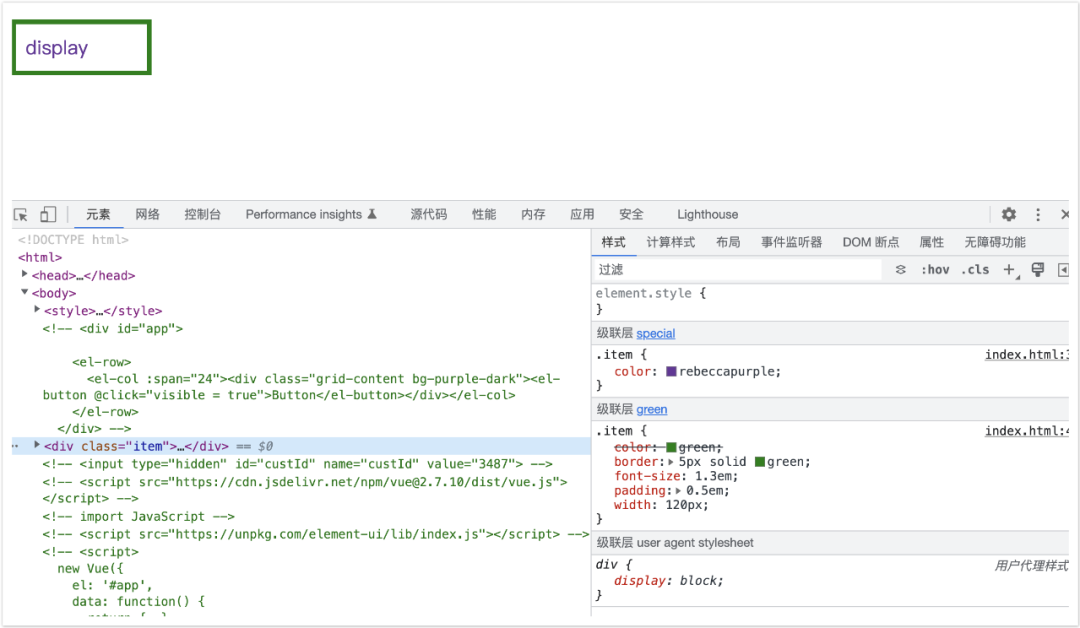
Task: Toggle the :hov element state panel
Action: click(935, 270)
